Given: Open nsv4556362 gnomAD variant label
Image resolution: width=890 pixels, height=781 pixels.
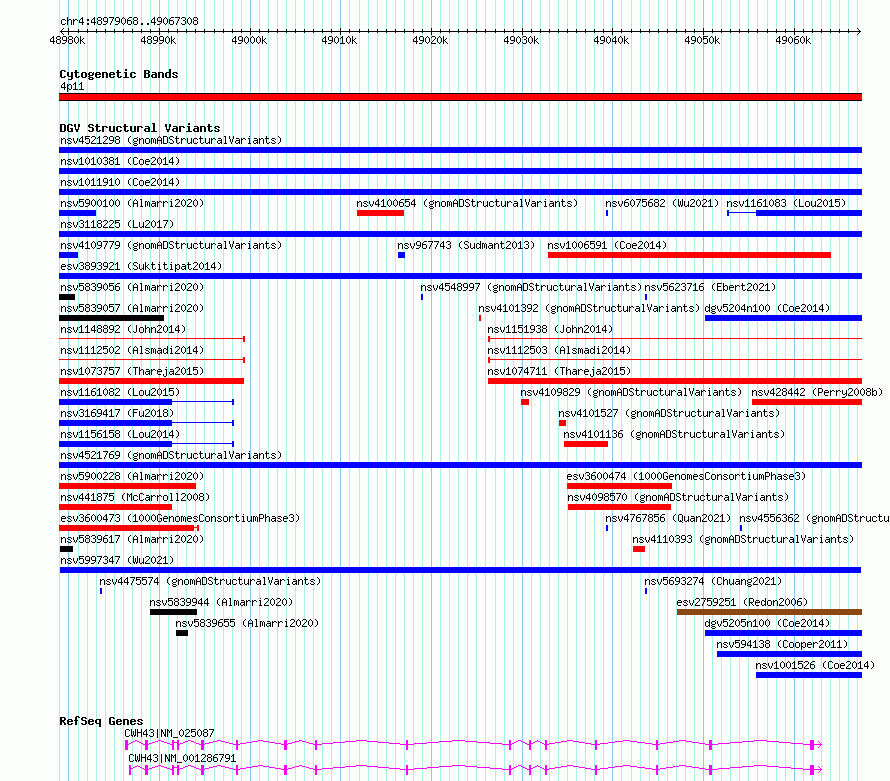Looking at the screenshot, I should point(814,518).
